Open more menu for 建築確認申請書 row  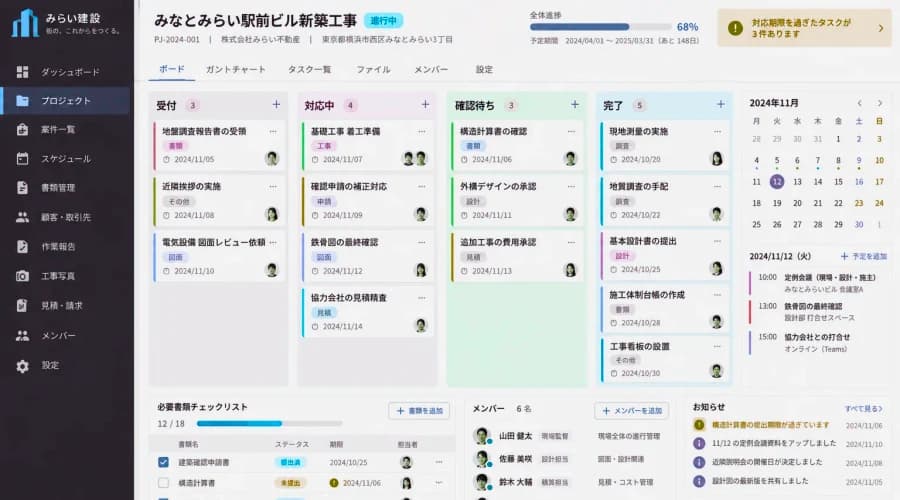click(439, 462)
